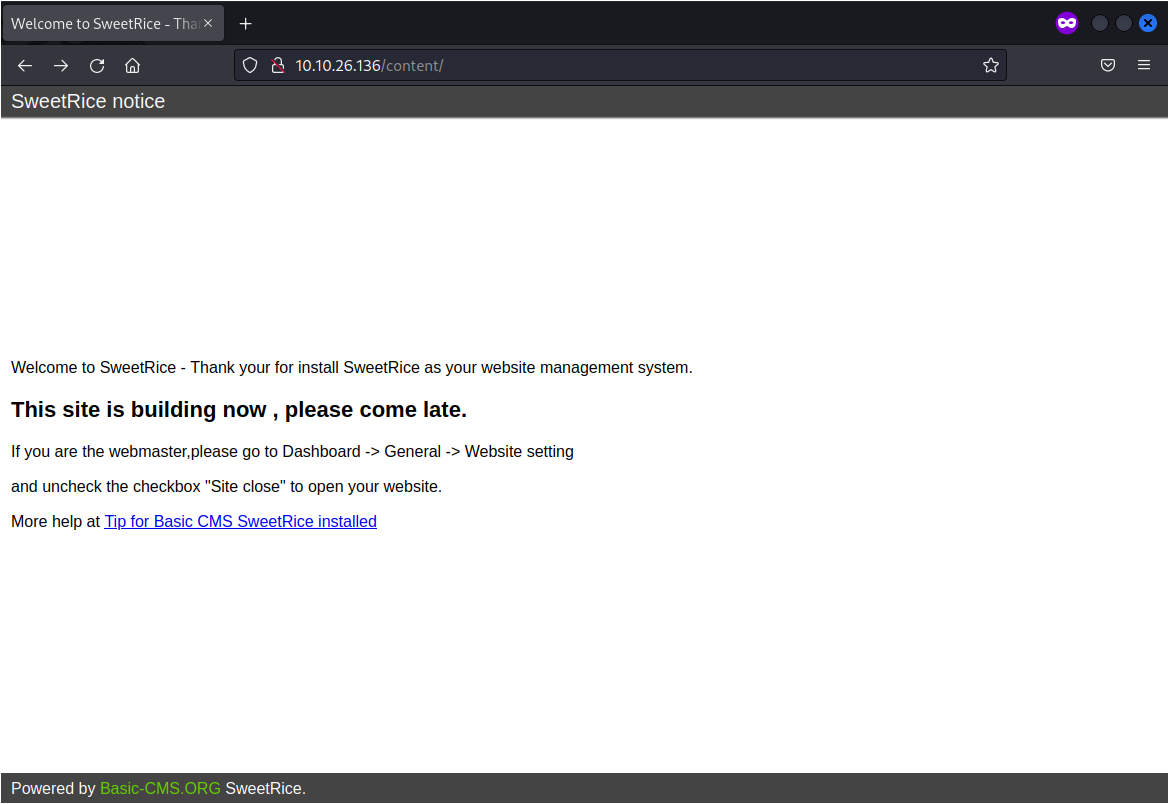This screenshot has height=804, width=1169.
Task: Click the forward navigation arrow
Action: click(x=60, y=65)
